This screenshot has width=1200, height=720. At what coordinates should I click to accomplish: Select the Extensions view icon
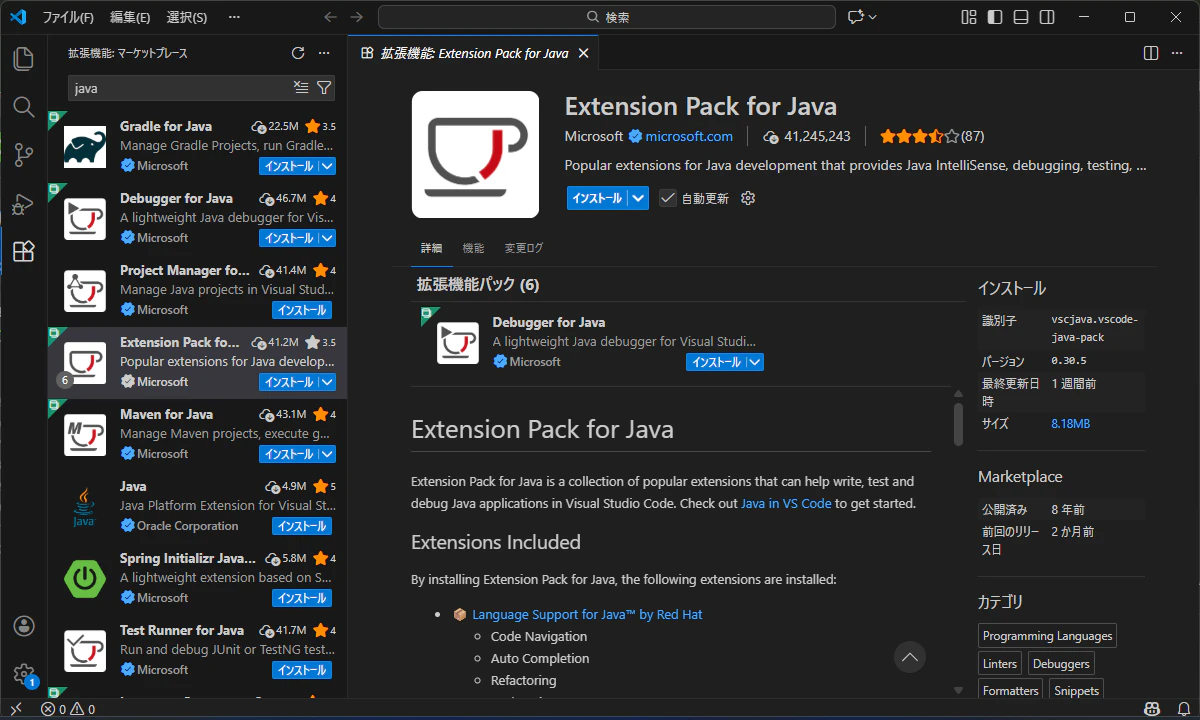click(23, 252)
